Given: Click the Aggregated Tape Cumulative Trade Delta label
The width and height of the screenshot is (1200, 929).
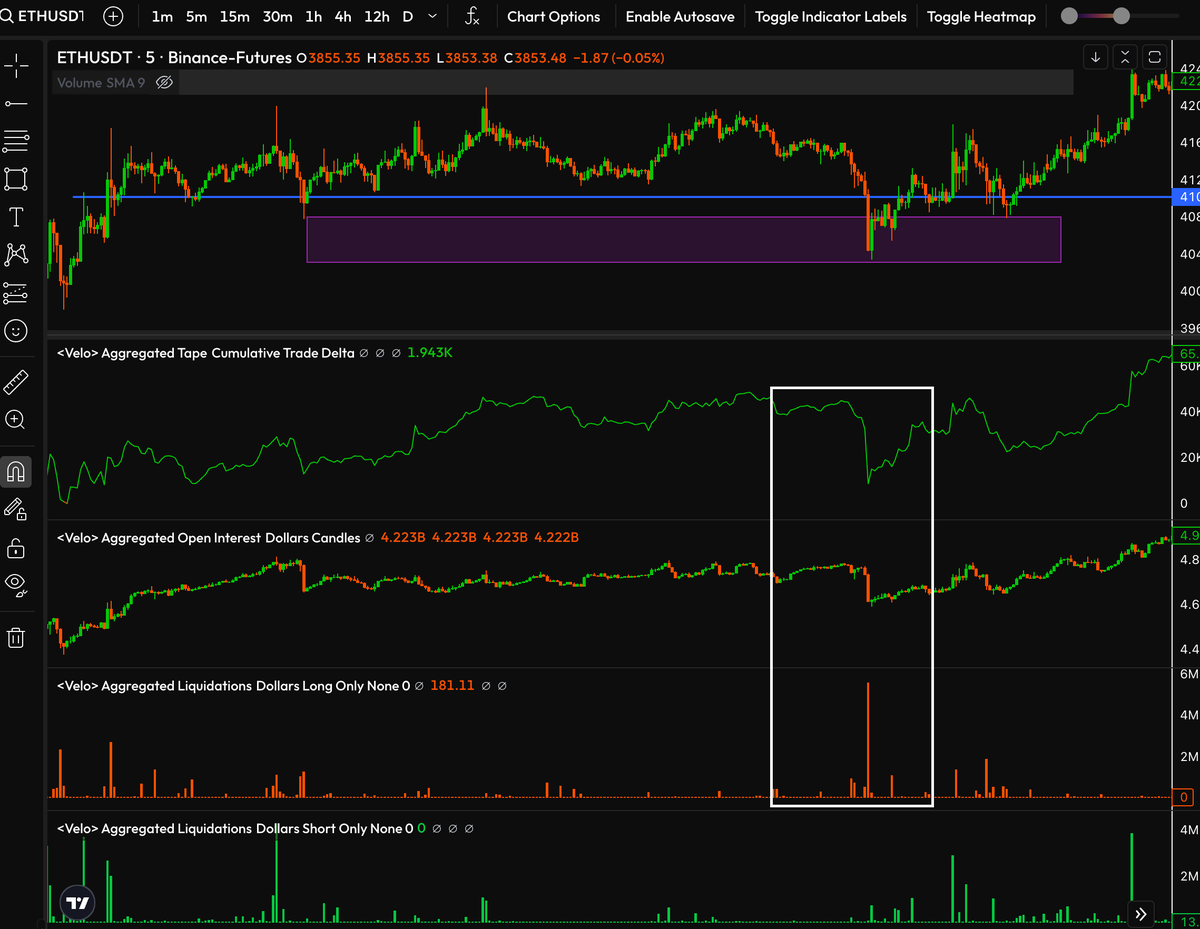Looking at the screenshot, I should (206, 353).
